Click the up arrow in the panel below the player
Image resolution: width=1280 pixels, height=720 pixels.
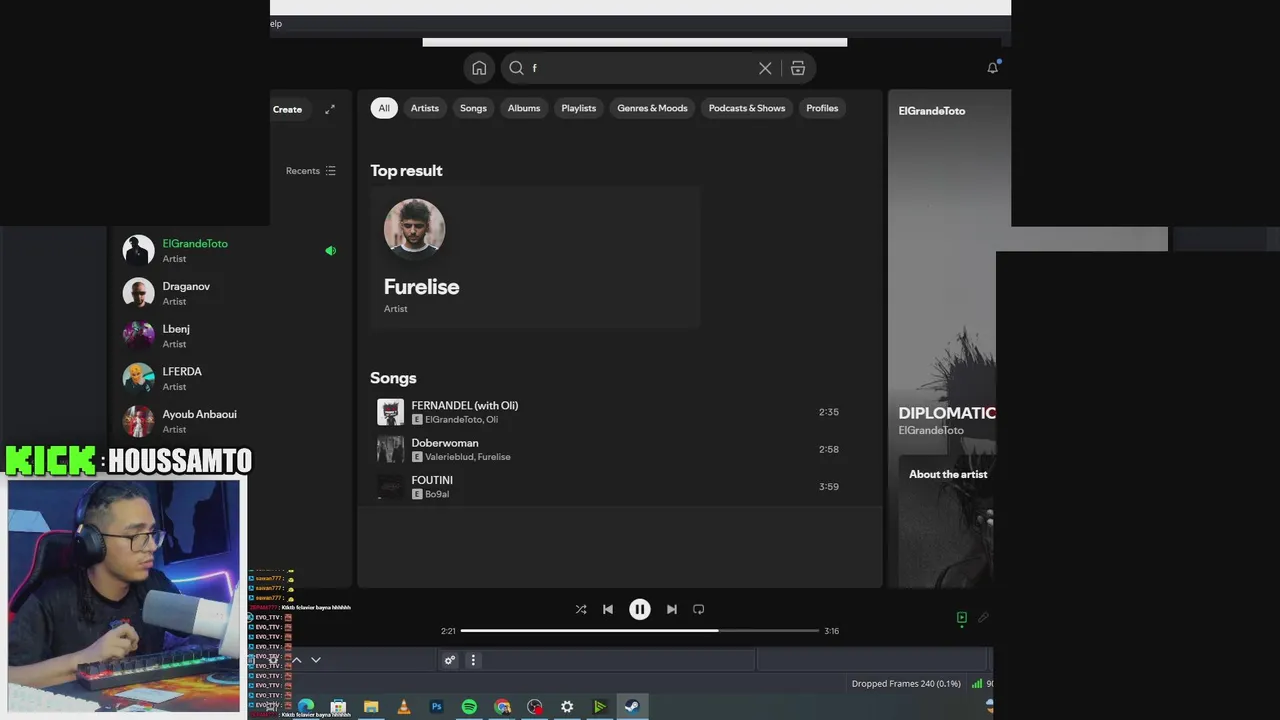pyautogui.click(x=297, y=660)
